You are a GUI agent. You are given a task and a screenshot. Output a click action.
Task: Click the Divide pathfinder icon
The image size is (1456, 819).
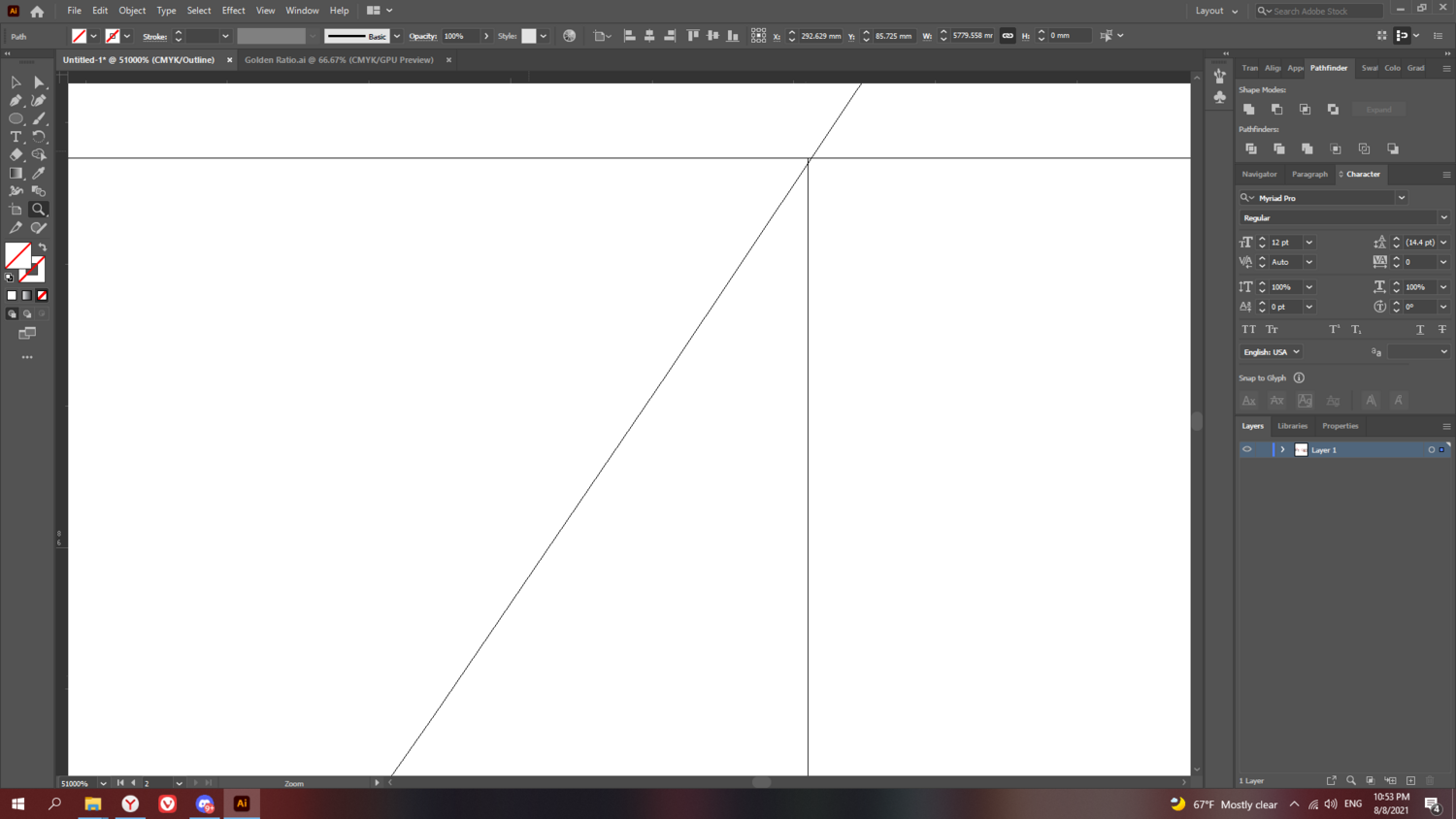(1251, 148)
